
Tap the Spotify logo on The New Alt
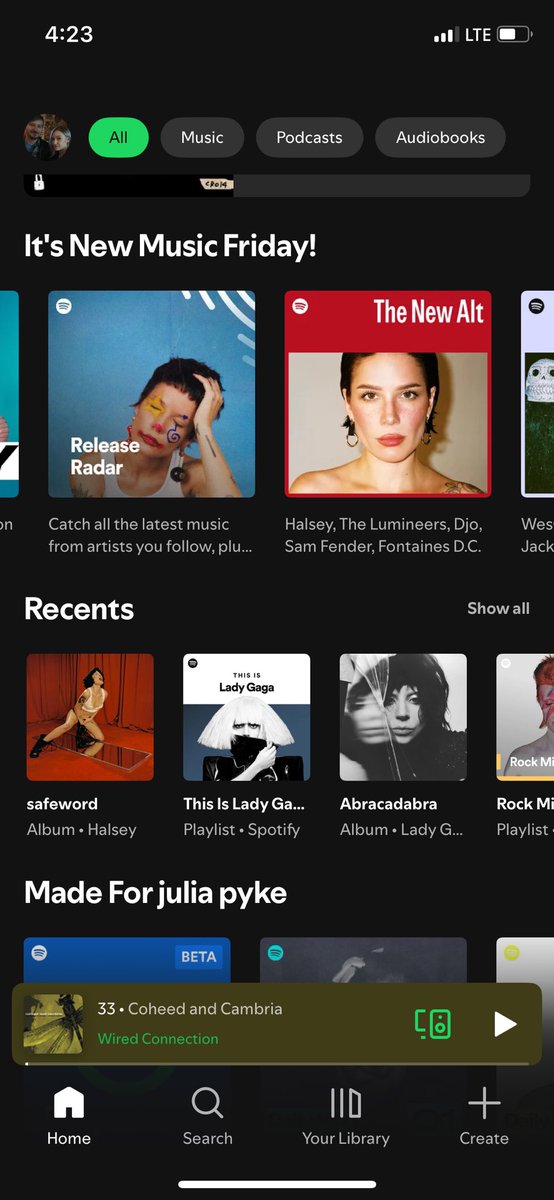300,306
